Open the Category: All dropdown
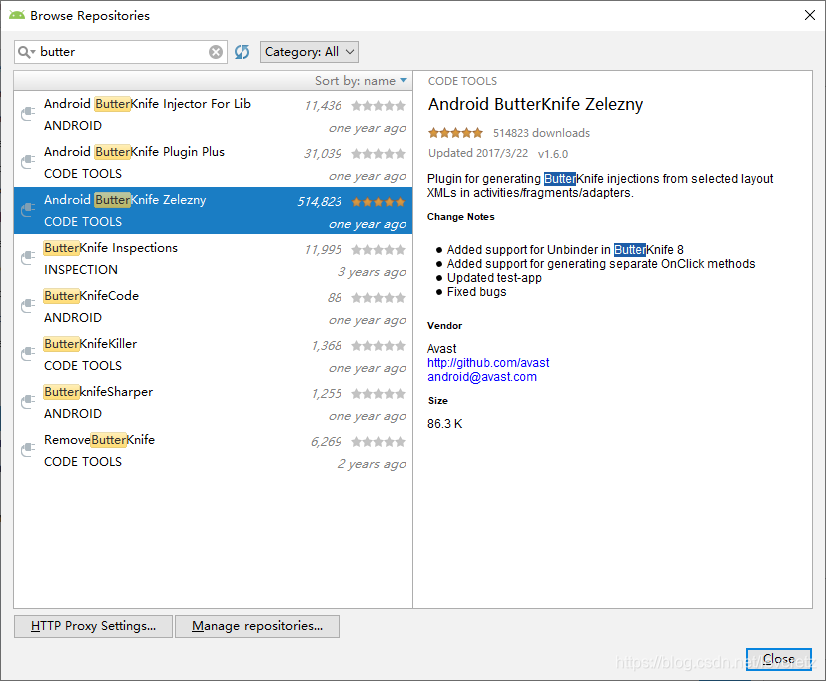826x681 pixels. coord(309,51)
